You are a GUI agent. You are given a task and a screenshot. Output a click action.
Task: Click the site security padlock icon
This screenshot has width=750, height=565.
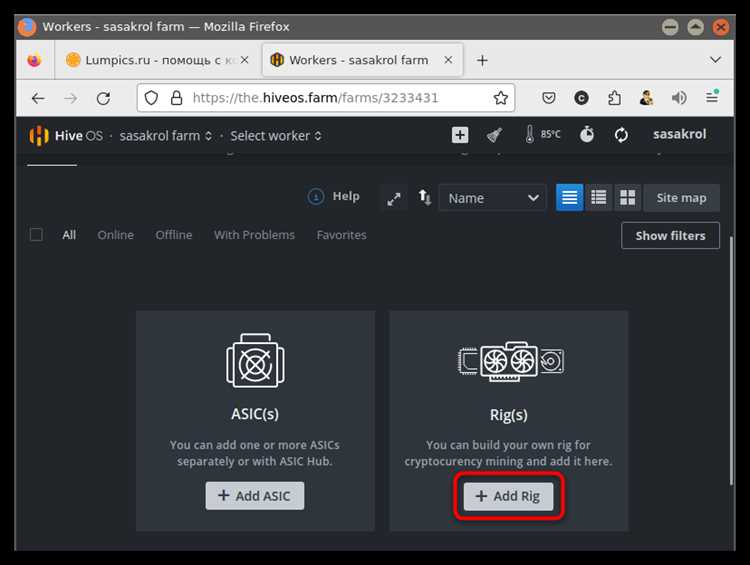176,98
